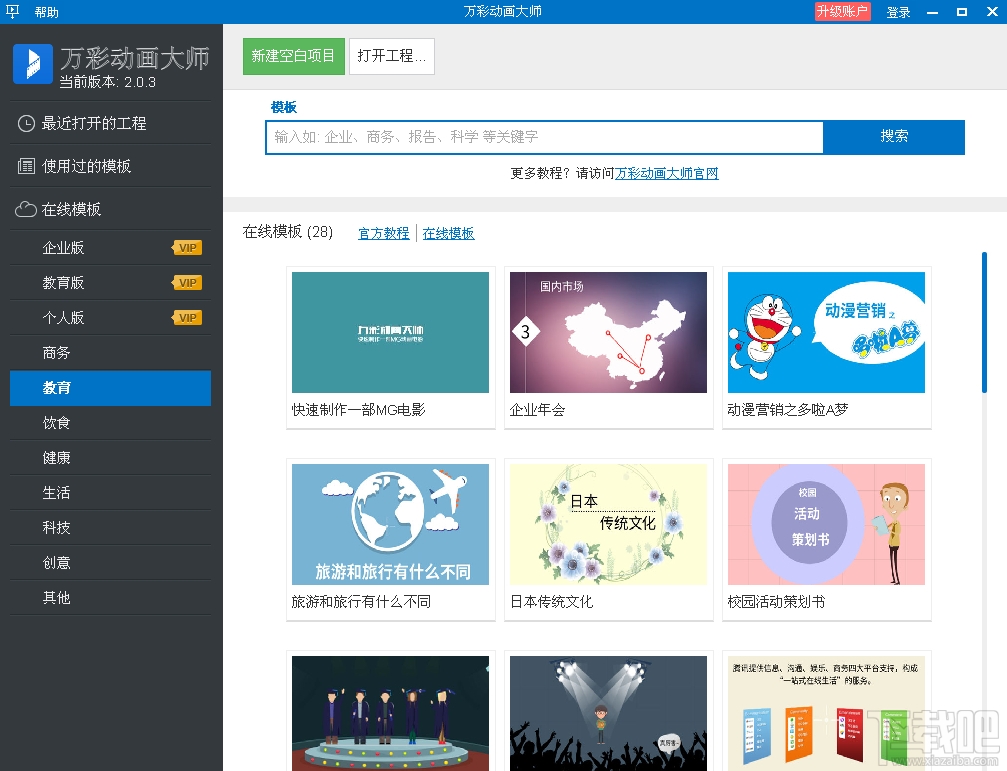Select the 科技 category
The height and width of the screenshot is (771, 1007).
110,528
